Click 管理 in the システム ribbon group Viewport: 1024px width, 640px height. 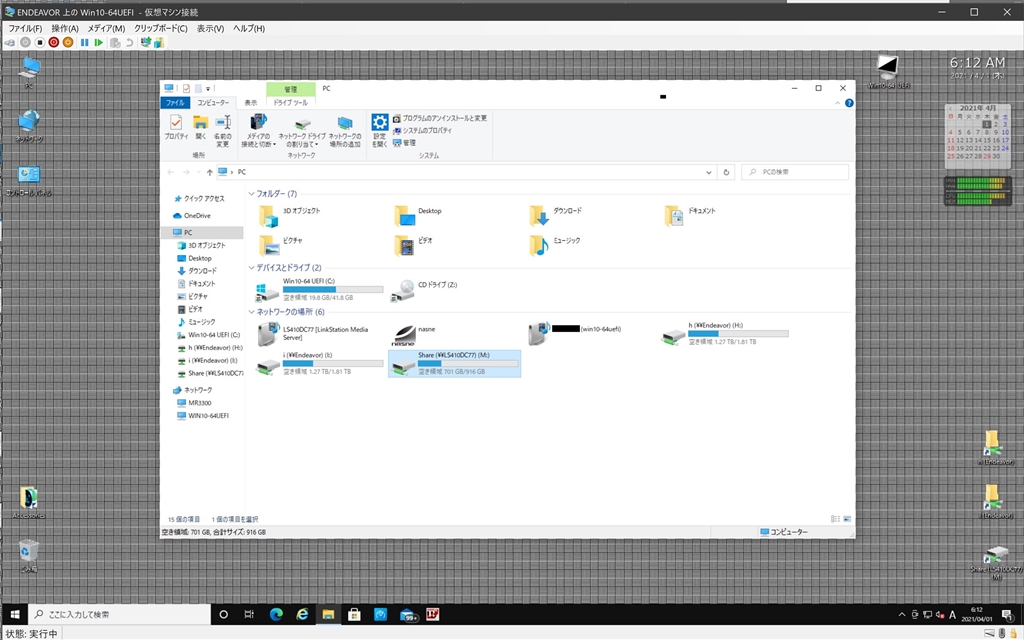tap(404, 142)
